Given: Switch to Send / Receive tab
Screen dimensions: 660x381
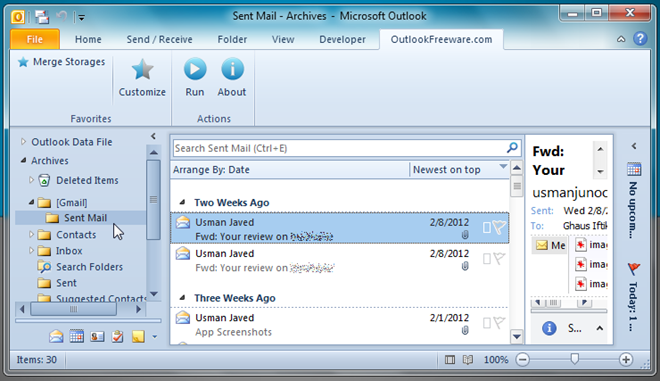Looking at the screenshot, I should tap(160, 39).
